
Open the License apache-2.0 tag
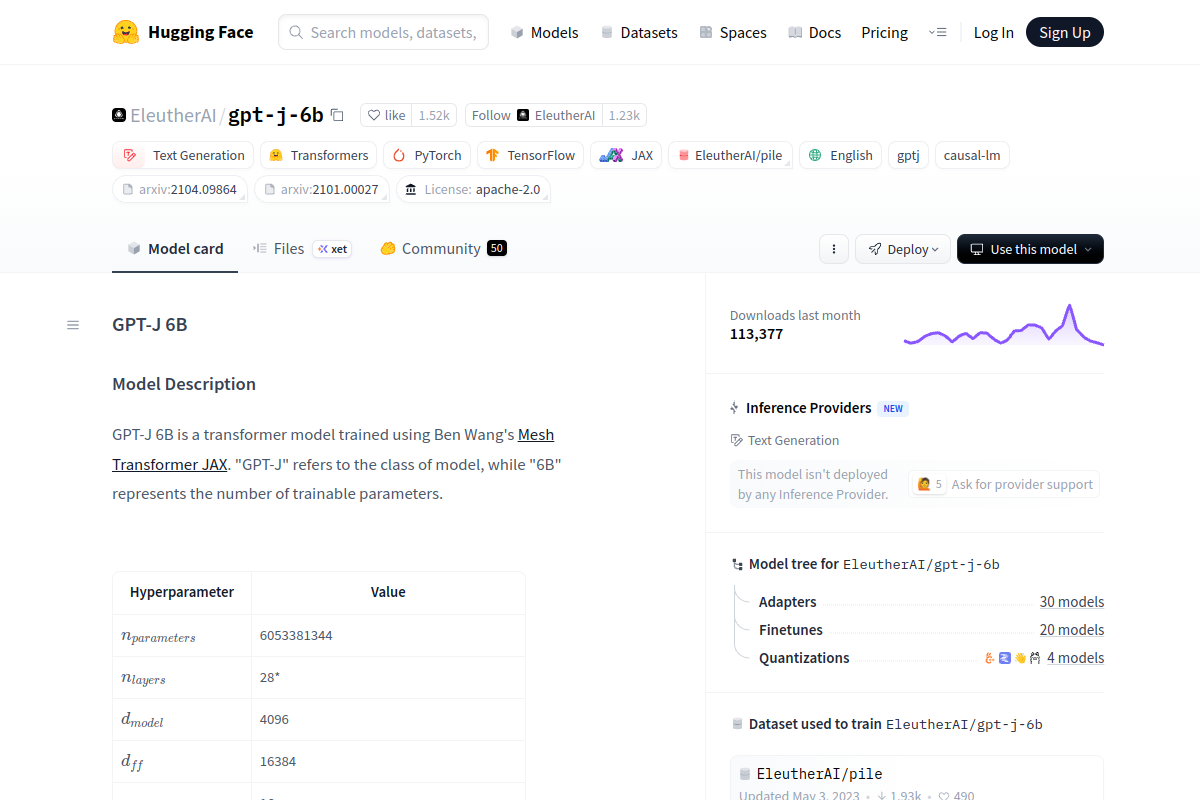coord(473,189)
